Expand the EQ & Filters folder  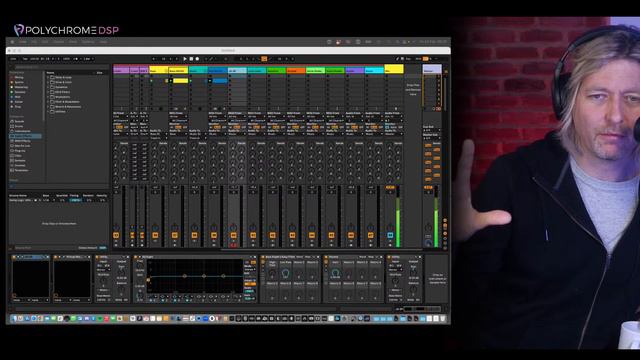[x=48, y=92]
